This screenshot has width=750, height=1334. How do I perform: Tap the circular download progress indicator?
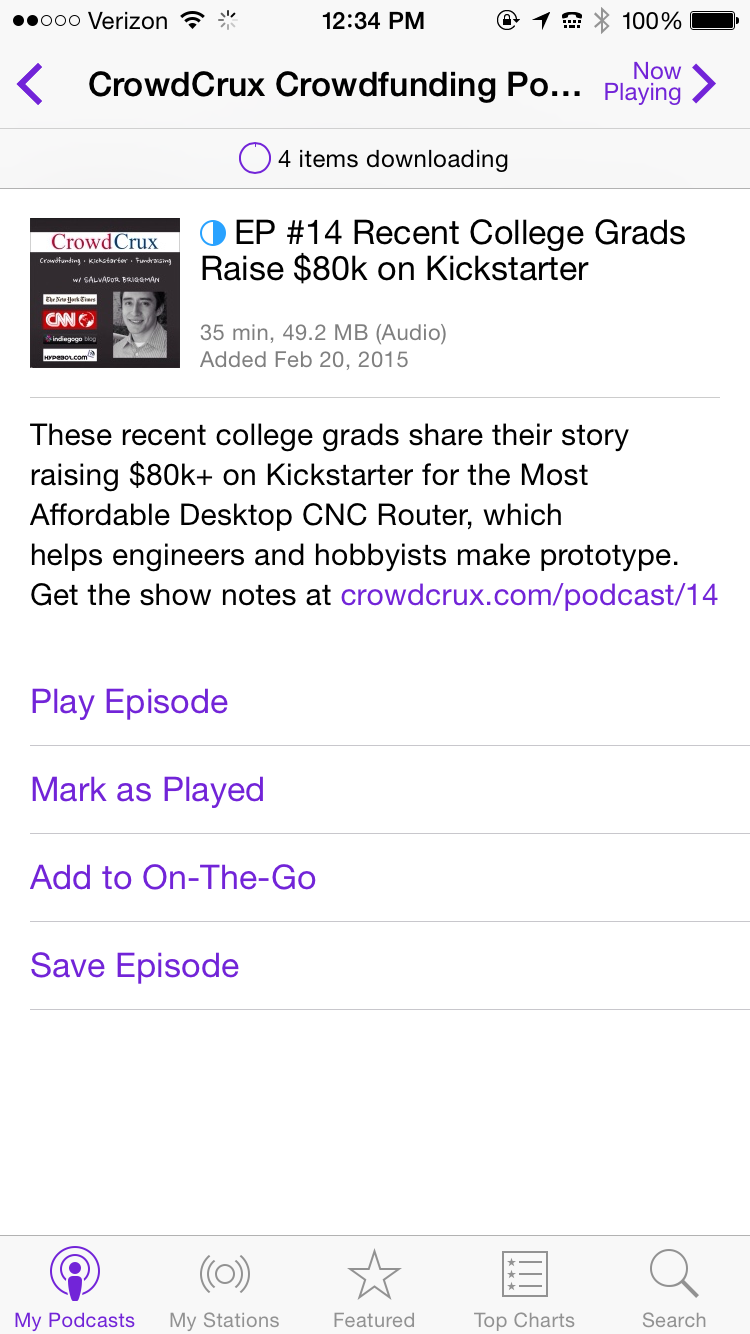255,159
